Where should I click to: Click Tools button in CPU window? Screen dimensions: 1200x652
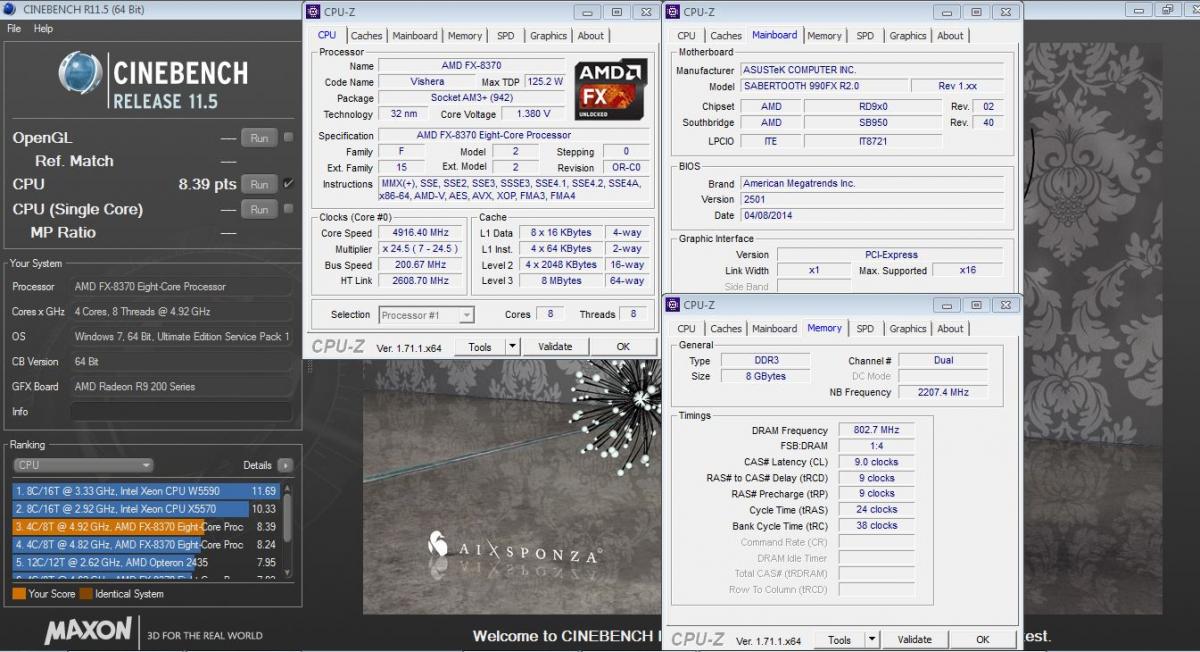pos(480,346)
